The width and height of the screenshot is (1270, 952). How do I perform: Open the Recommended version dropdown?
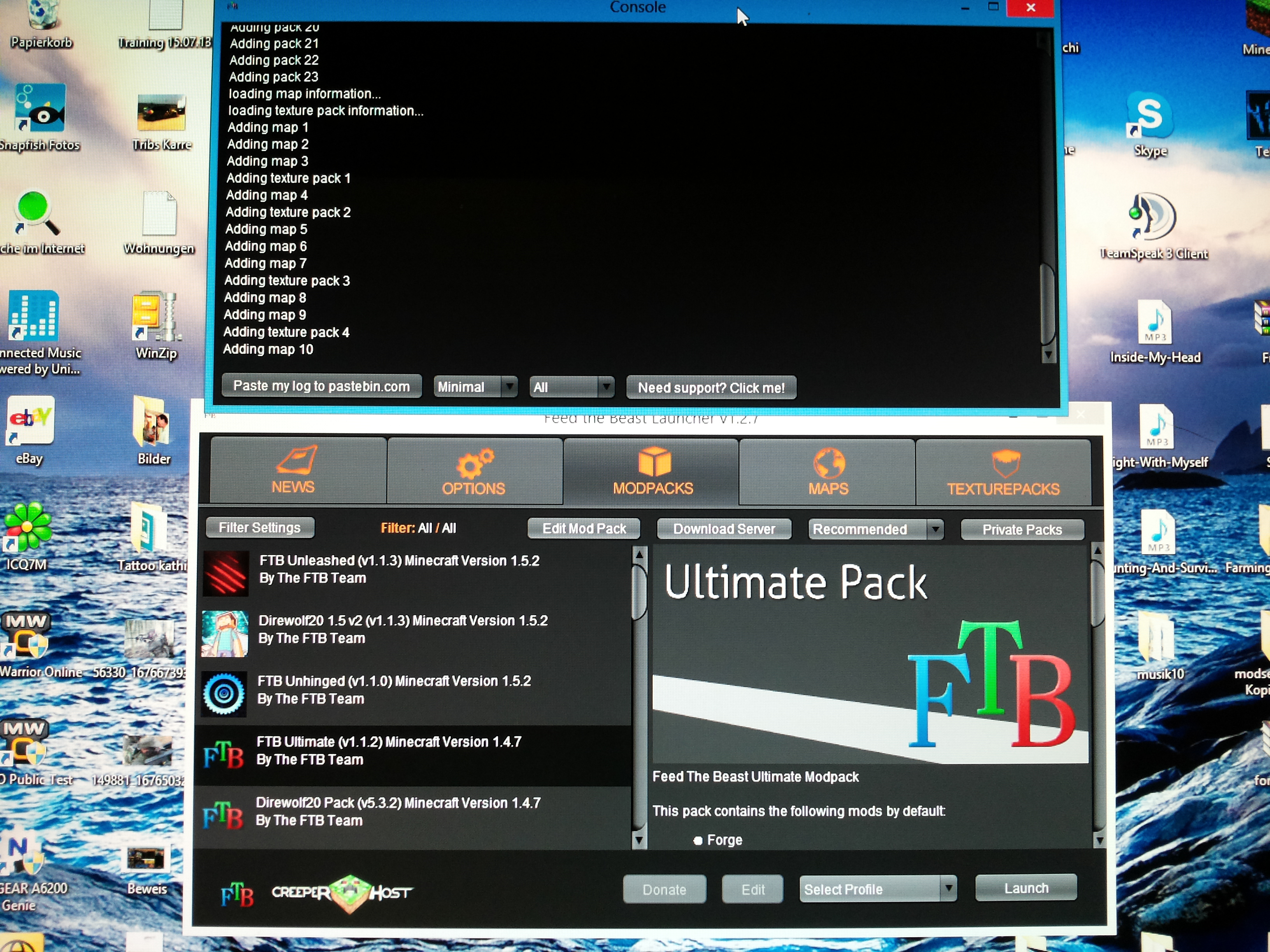pyautogui.click(x=875, y=530)
